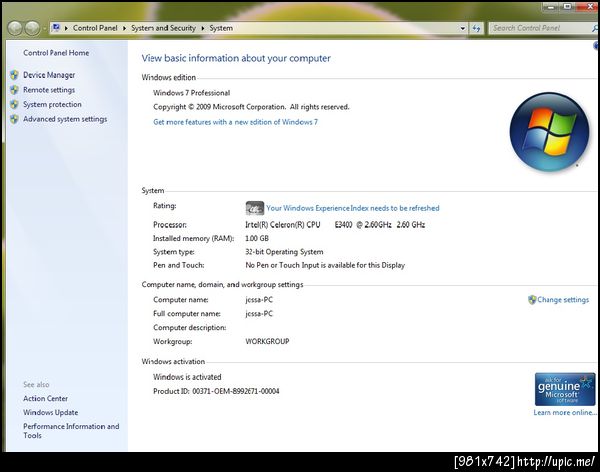Click the No Pen or Touch Input text
The height and width of the screenshot is (472, 600).
click(x=325, y=265)
